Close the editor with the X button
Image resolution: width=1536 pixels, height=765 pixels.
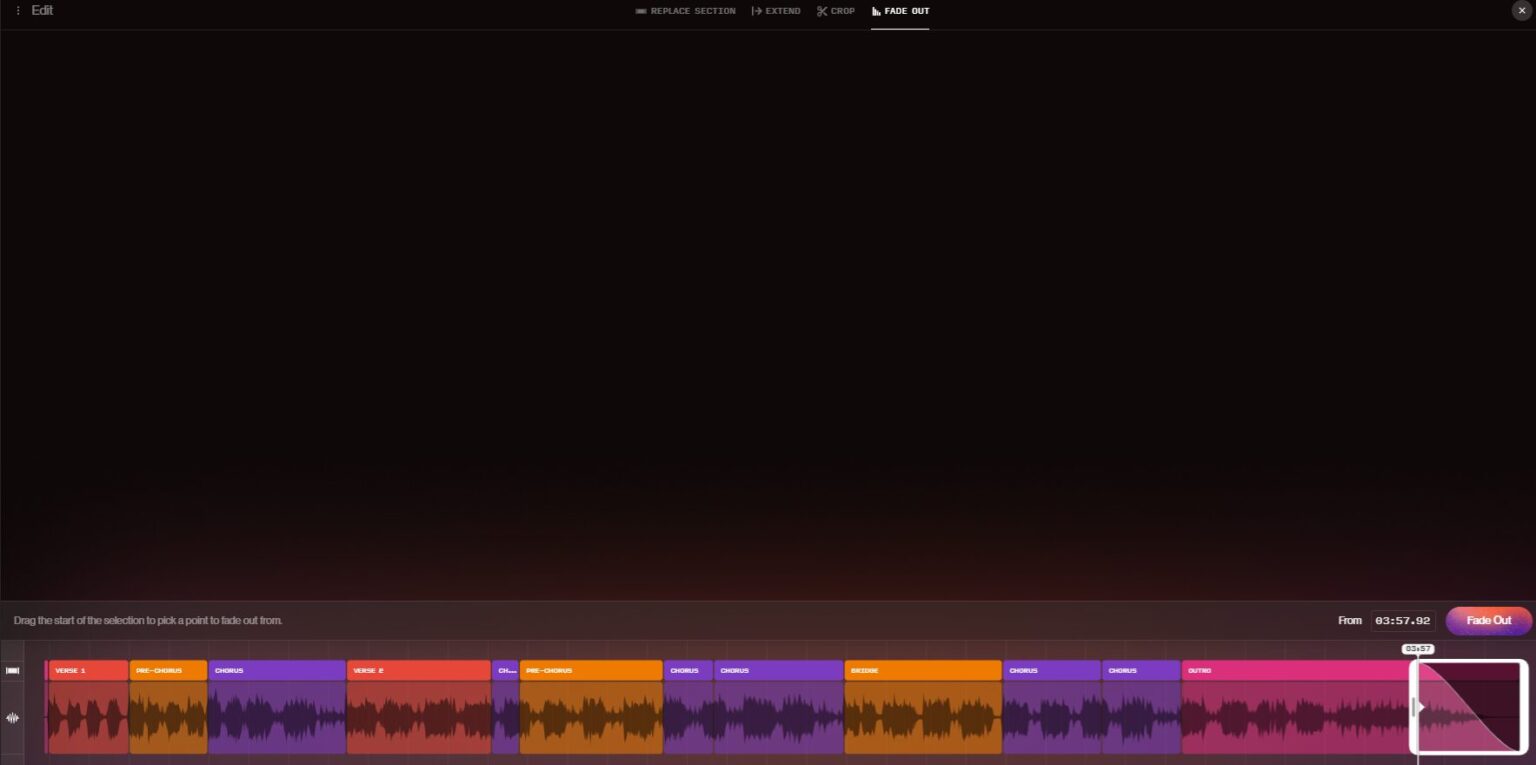point(1522,11)
